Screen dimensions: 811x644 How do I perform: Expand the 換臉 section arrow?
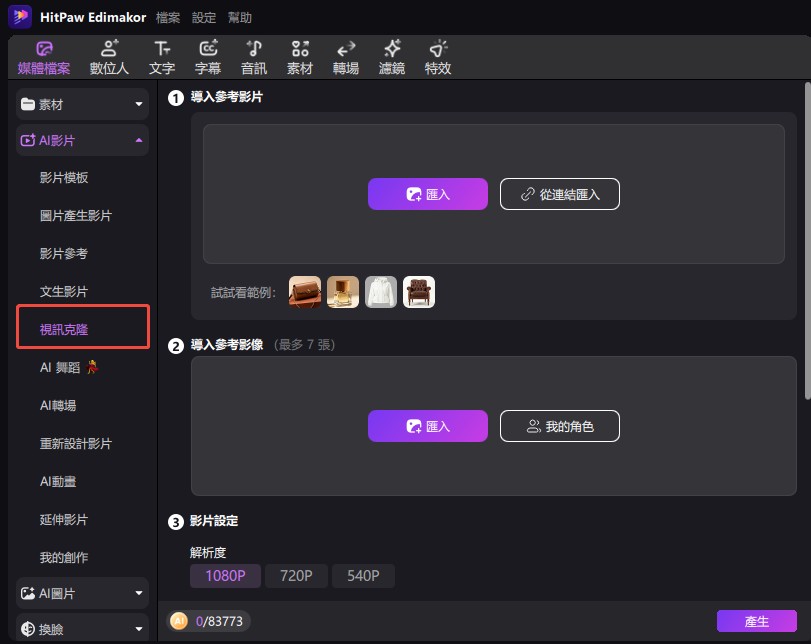pyautogui.click(x=139, y=629)
